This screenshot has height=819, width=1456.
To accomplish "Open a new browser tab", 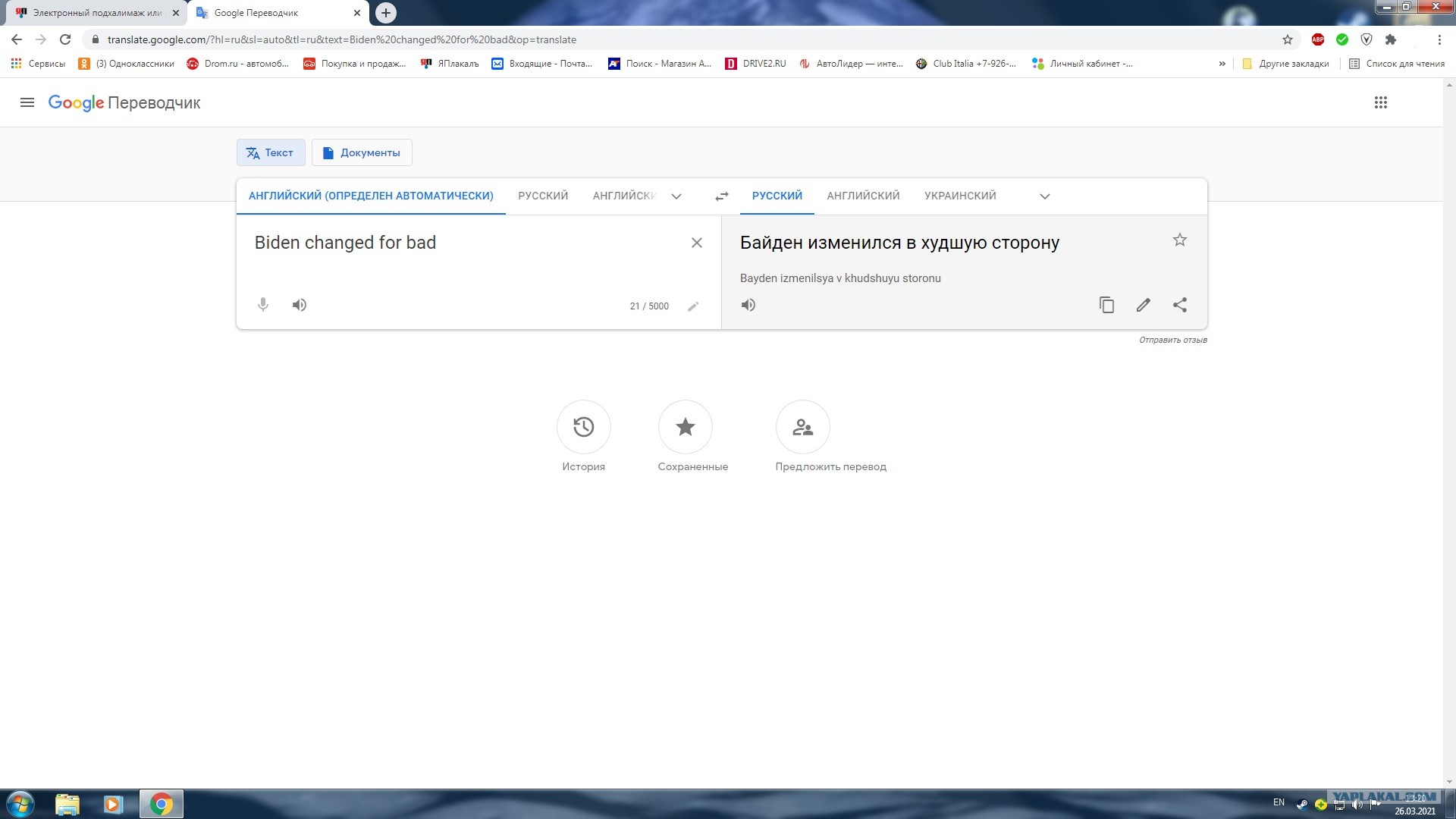I will 386,13.
